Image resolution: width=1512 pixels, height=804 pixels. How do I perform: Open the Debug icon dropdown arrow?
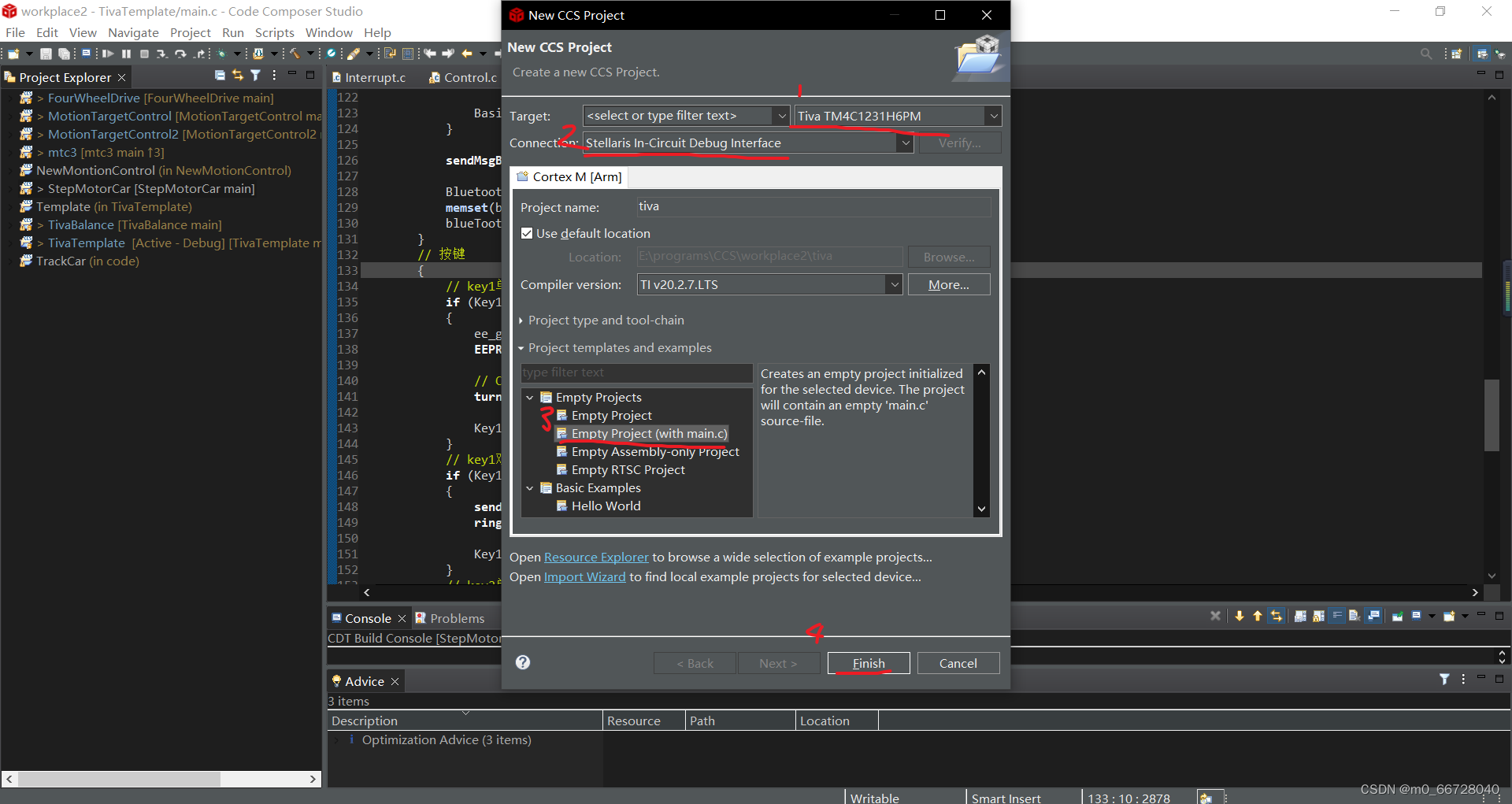(237, 54)
